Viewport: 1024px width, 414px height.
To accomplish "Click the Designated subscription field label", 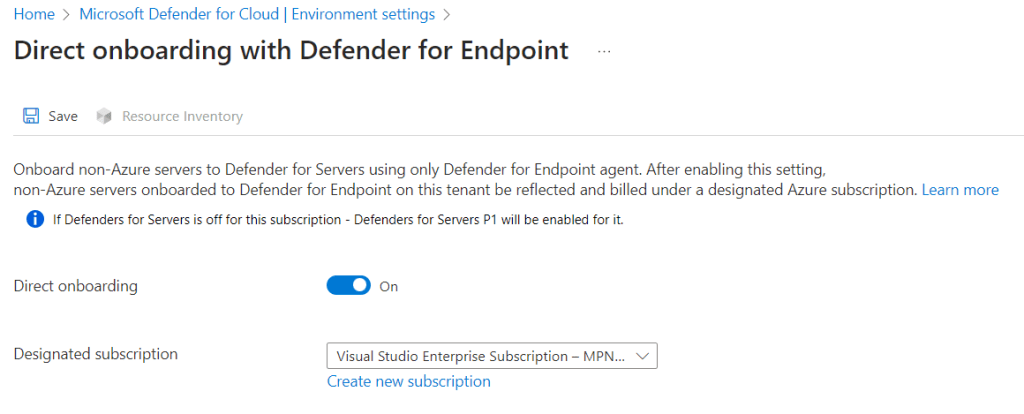I will click(x=96, y=354).
